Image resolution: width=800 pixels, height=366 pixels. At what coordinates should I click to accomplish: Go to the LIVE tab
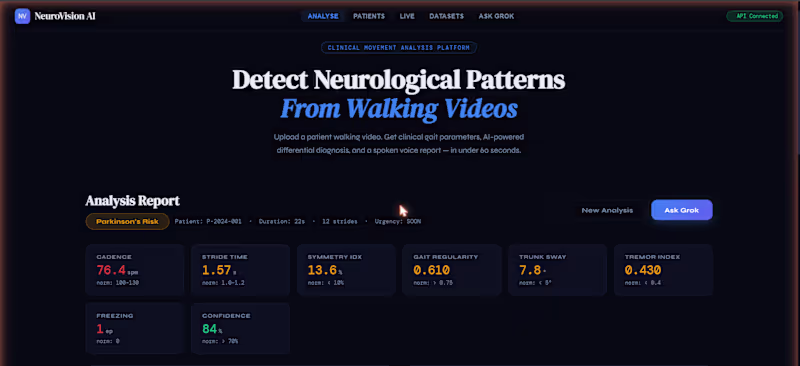coord(407,16)
